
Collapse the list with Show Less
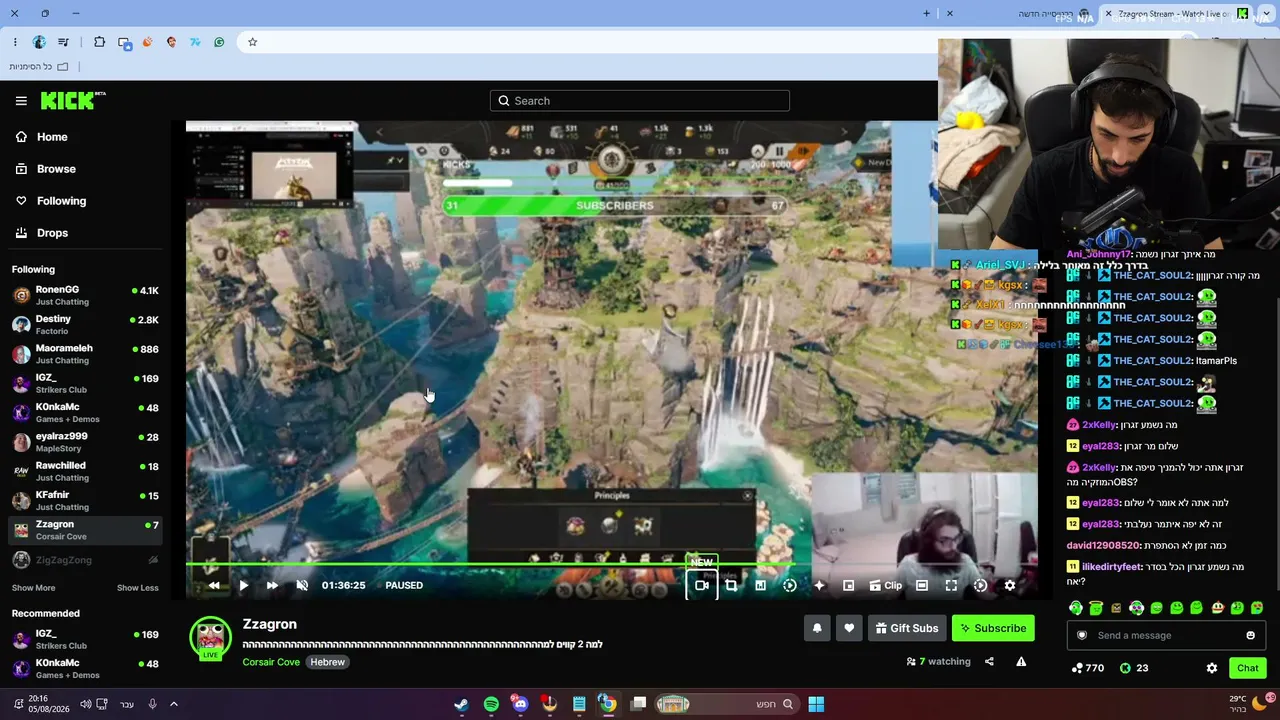[x=137, y=588]
